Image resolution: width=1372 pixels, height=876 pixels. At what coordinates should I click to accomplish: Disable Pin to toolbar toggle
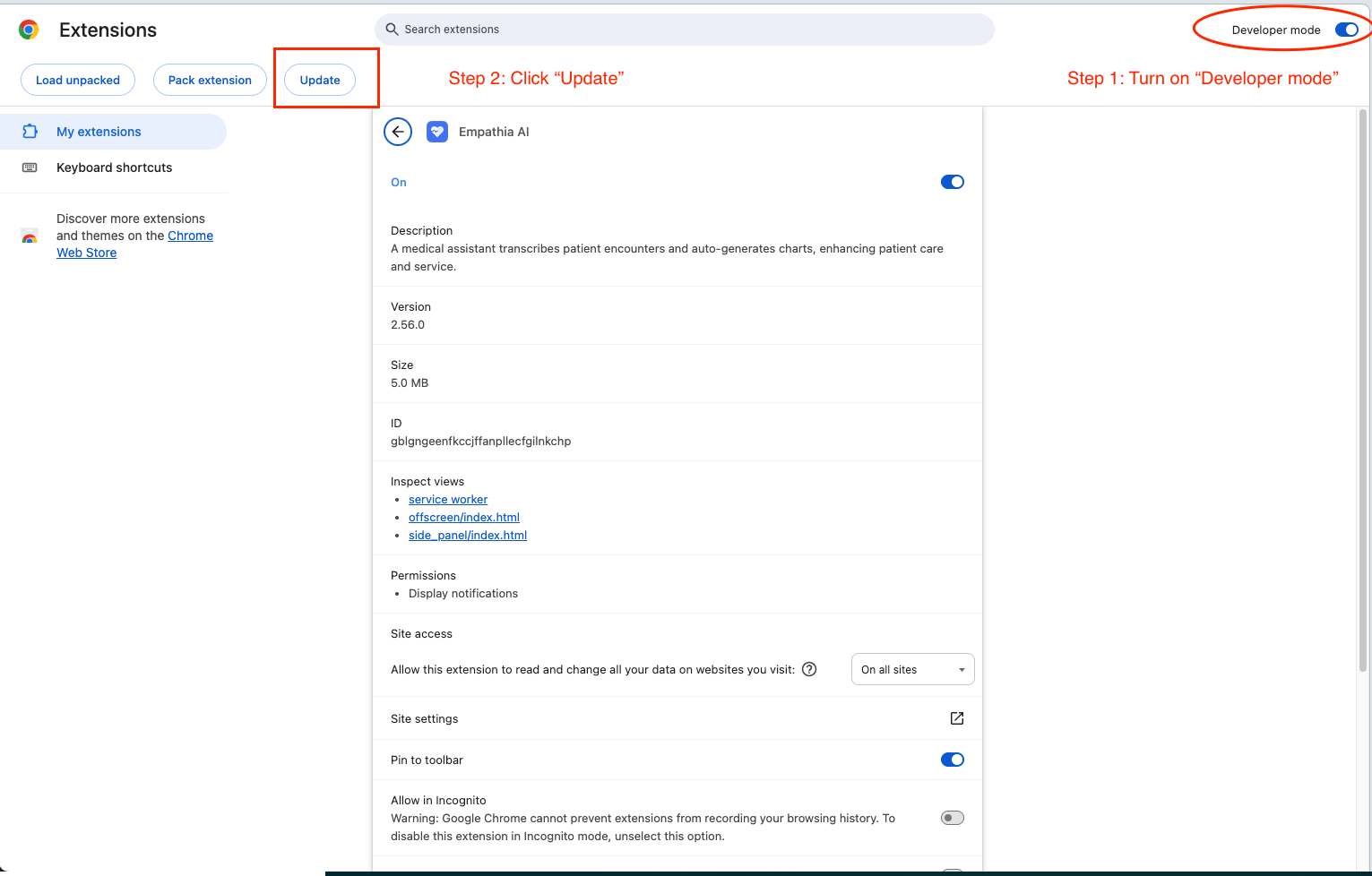click(953, 760)
